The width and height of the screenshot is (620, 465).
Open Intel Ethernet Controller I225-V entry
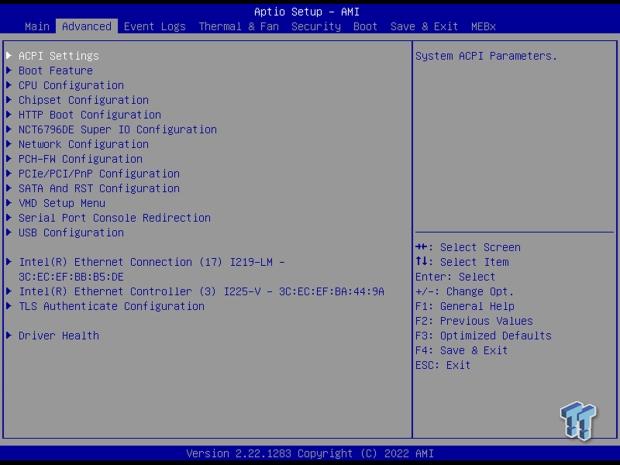[201, 291]
